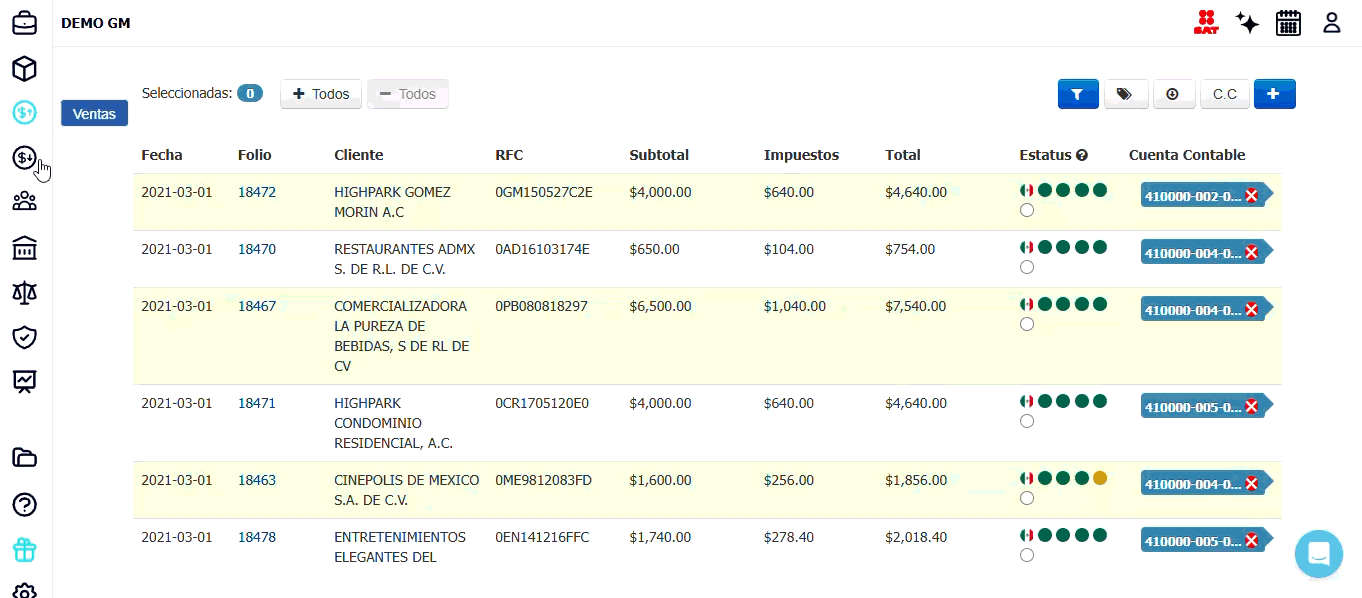Open the bank building icon in the sidebar
The height and width of the screenshot is (598, 1362).
(24, 247)
